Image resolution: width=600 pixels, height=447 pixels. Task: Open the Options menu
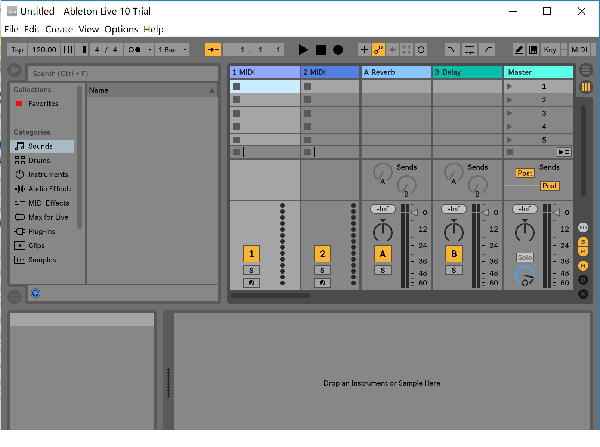[x=121, y=30]
